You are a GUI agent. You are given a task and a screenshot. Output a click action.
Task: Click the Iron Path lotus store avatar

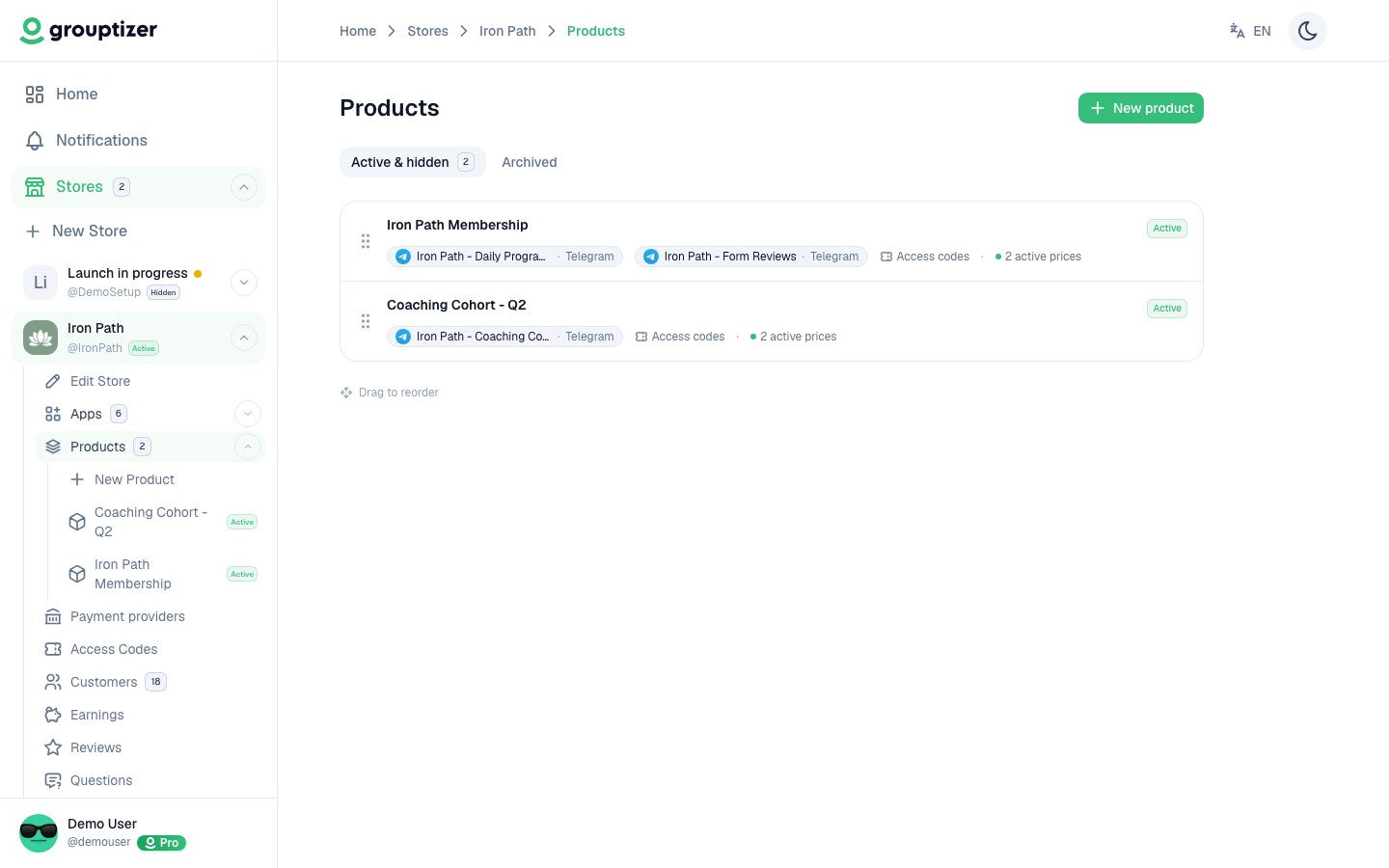click(x=41, y=338)
